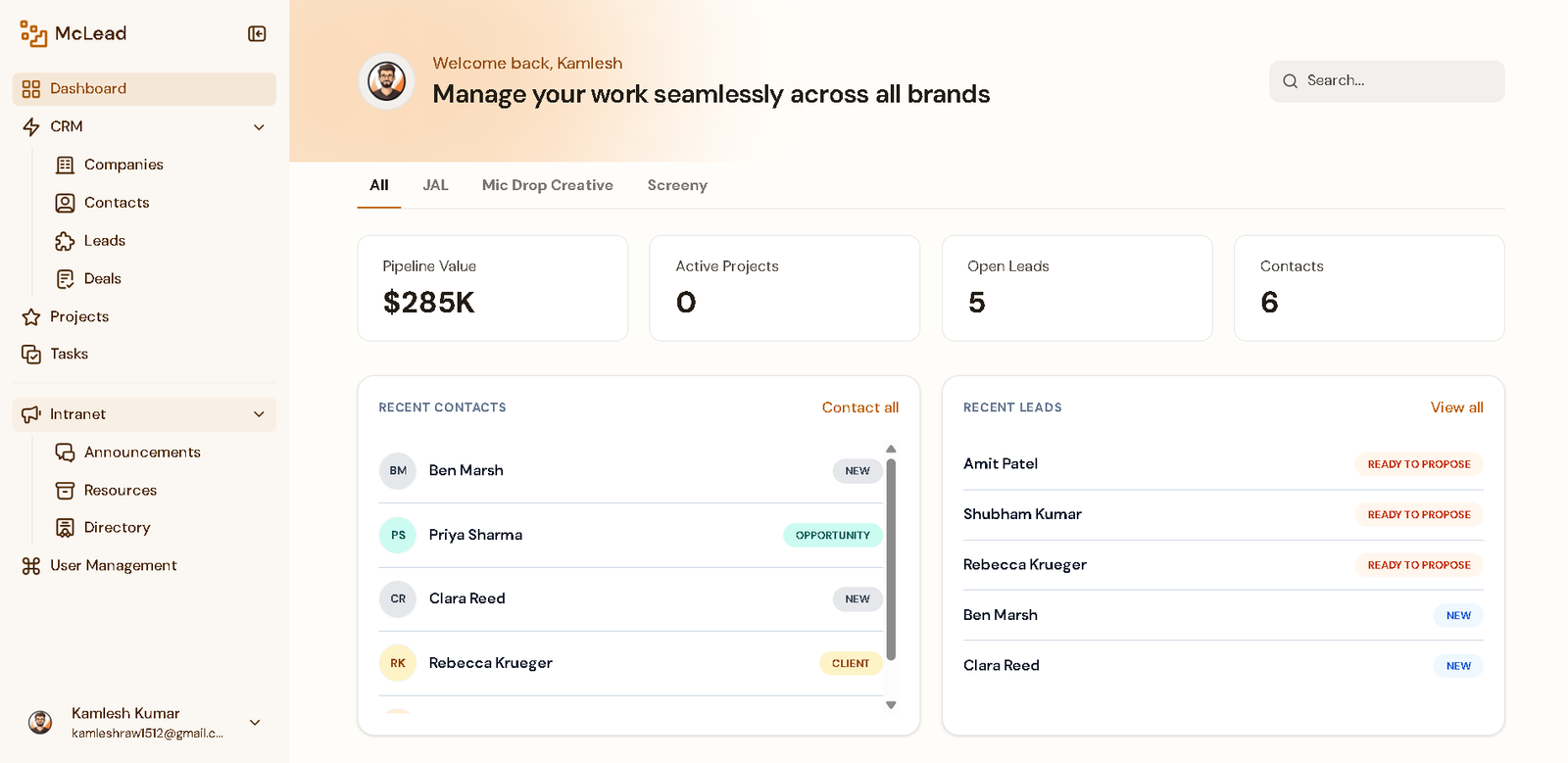This screenshot has height=763, width=1568.
Task: Open Announcements via its chat icon
Action: pyautogui.click(x=65, y=453)
